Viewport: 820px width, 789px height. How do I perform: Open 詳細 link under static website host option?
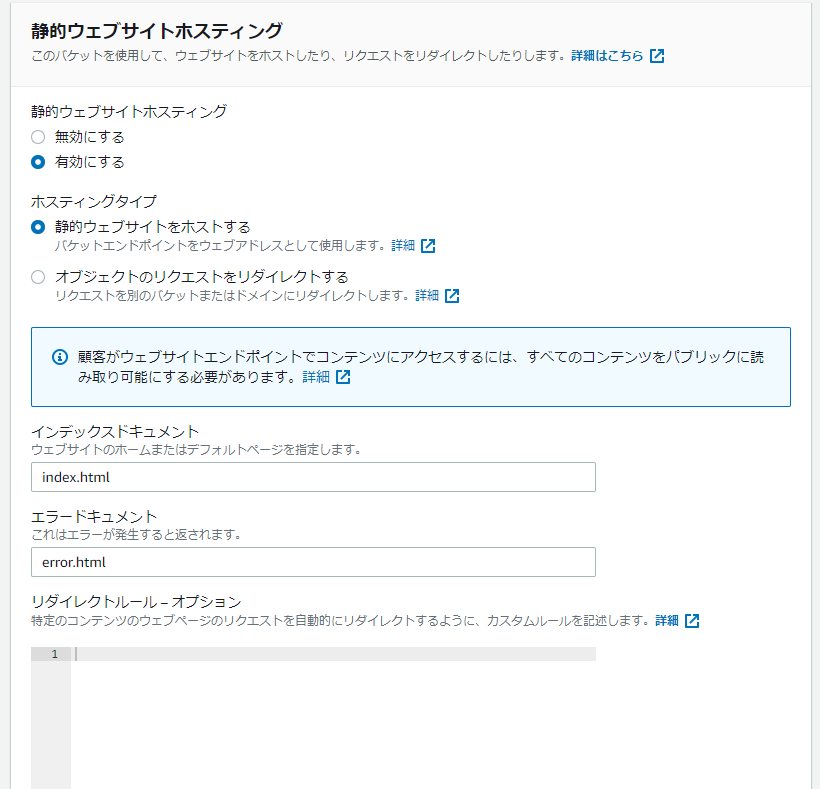click(403, 245)
